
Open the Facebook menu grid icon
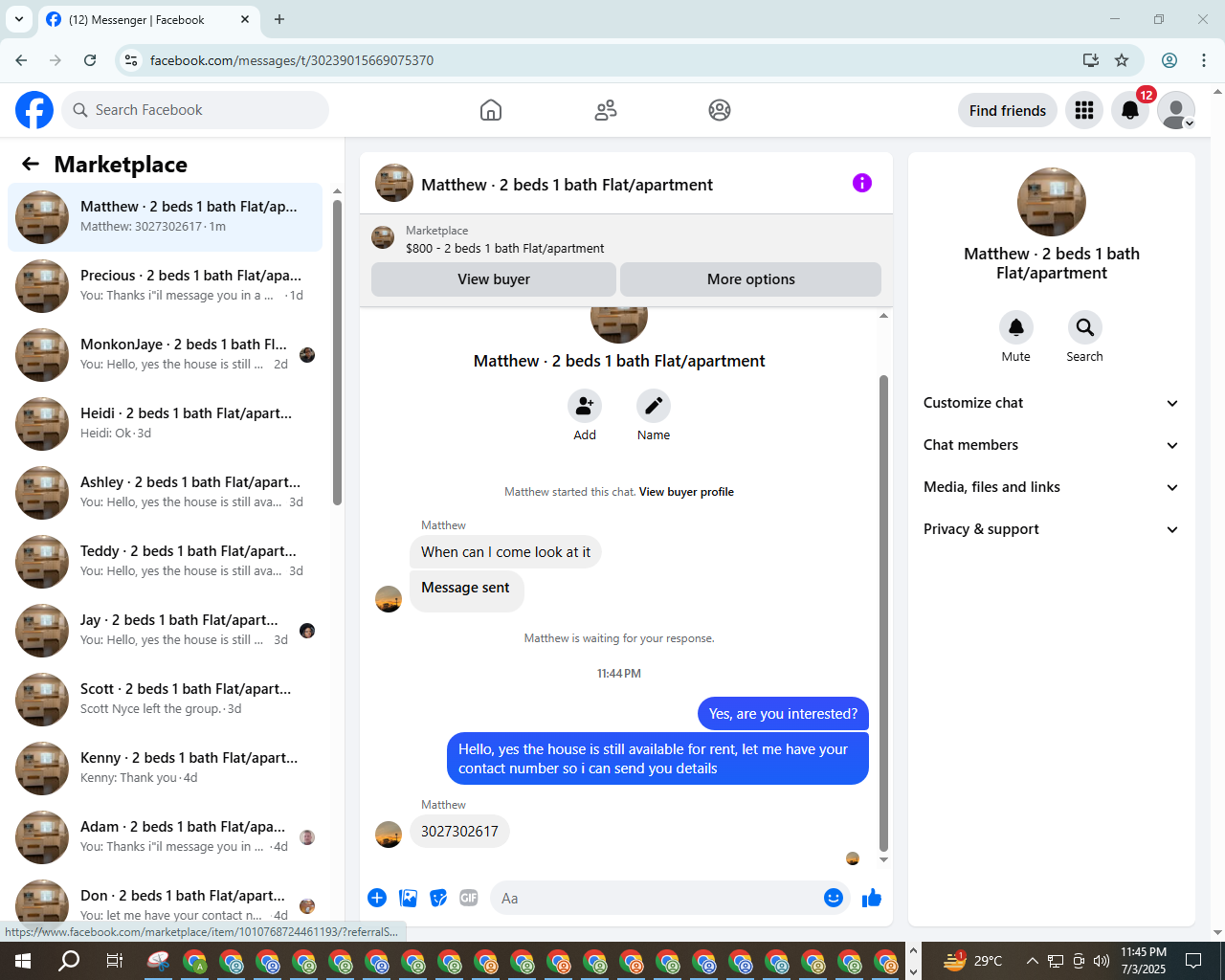coord(1084,110)
